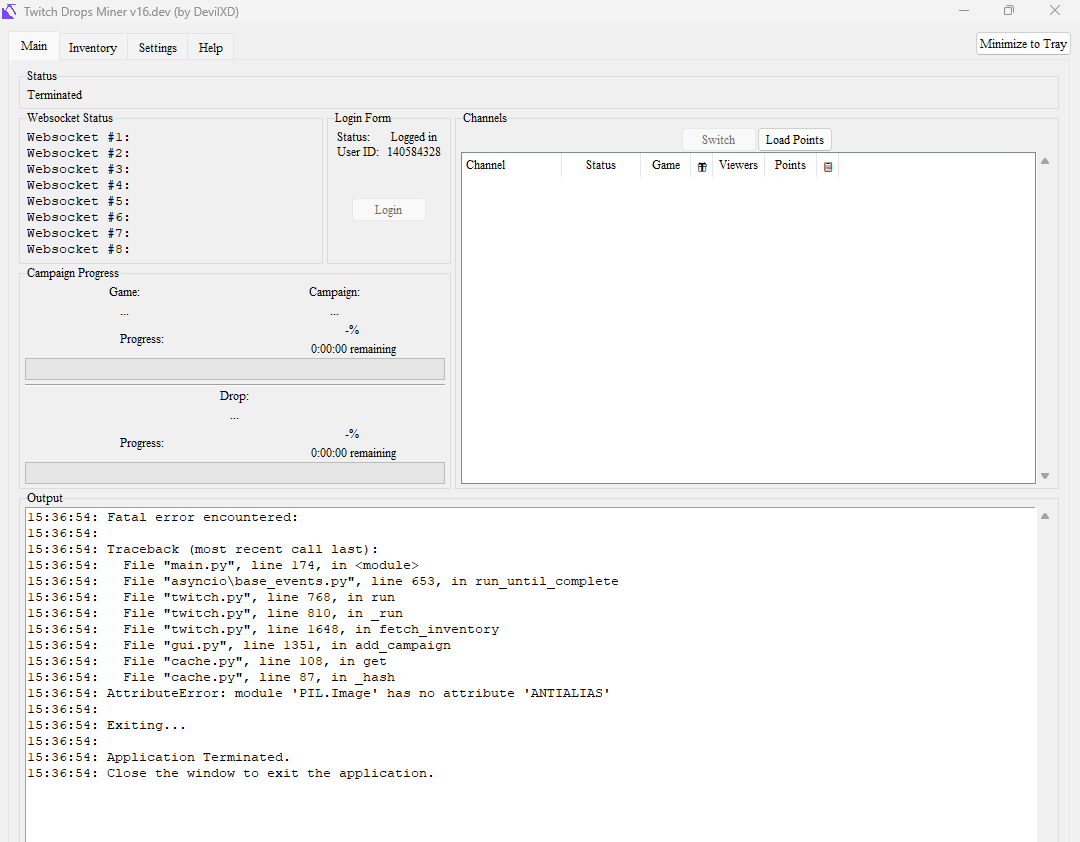Click the Viewers column header
Viewport: 1080px width, 842px height.
[x=738, y=165]
